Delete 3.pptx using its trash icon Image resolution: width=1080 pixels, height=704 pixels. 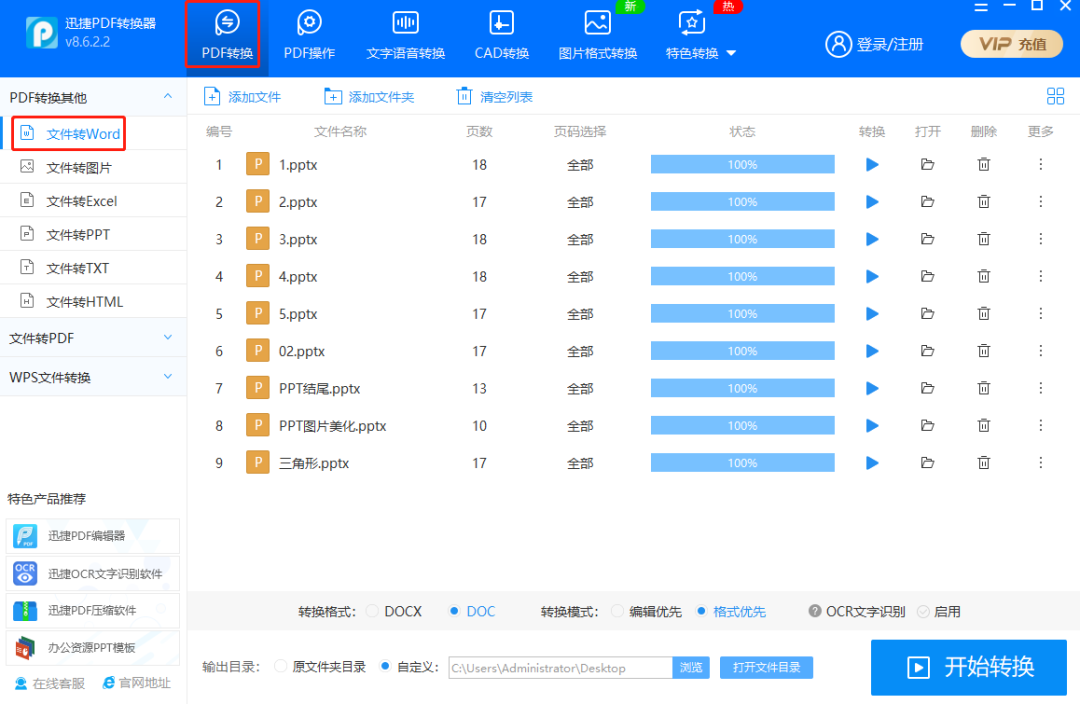(983, 238)
